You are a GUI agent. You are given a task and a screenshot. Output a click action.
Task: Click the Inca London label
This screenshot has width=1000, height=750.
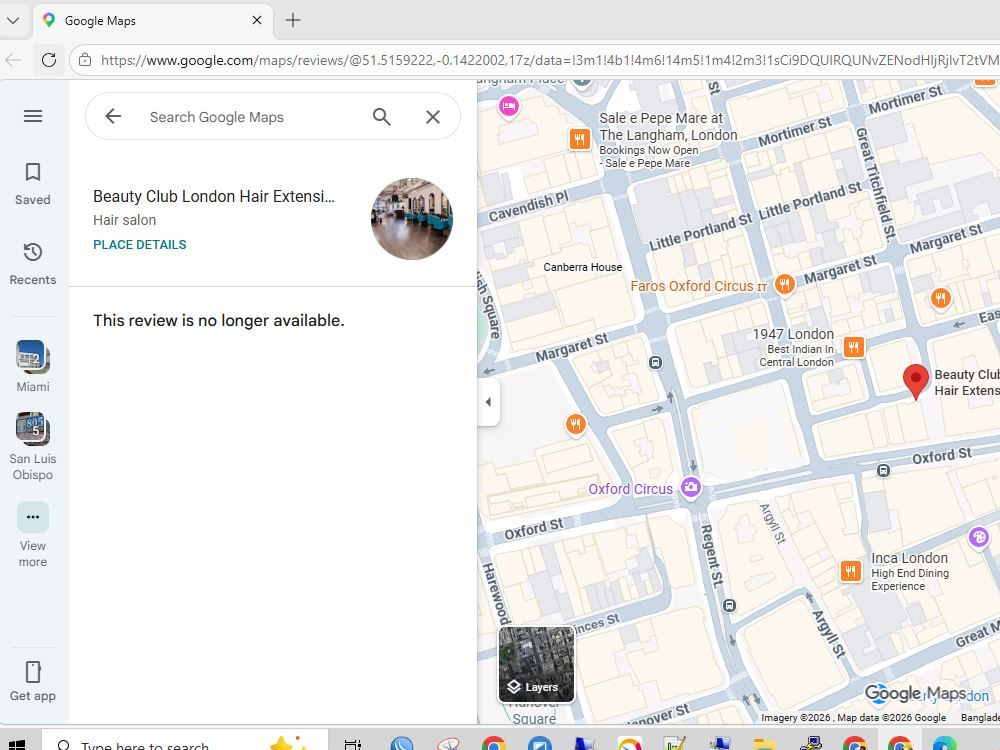(909, 558)
